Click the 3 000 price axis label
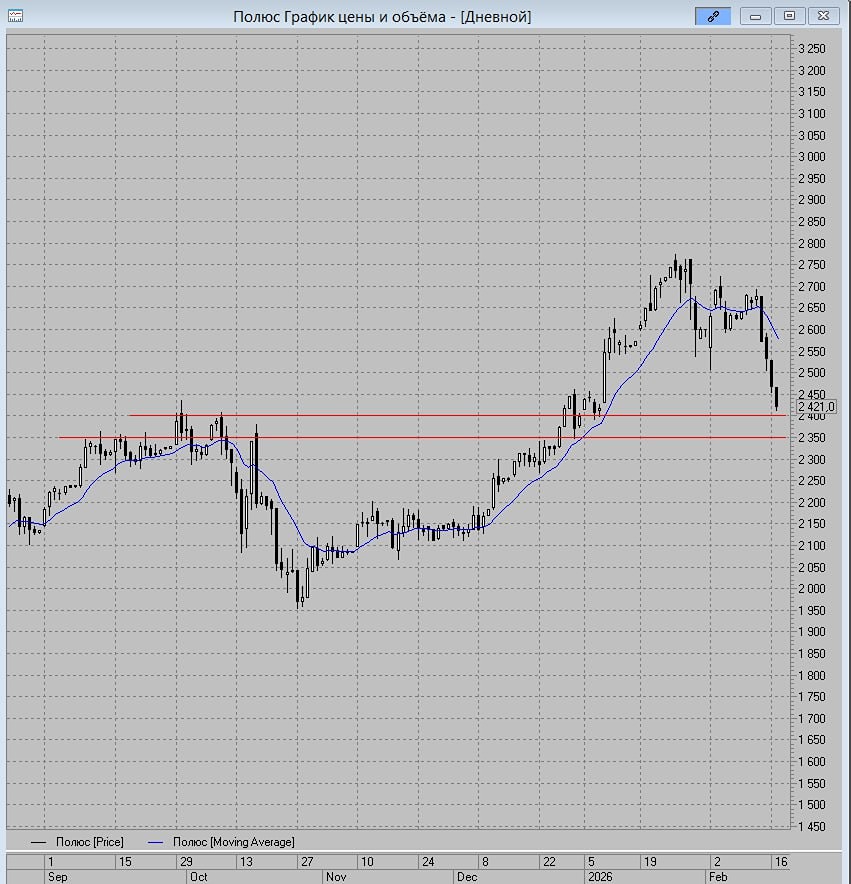The image size is (851, 884). (x=812, y=157)
